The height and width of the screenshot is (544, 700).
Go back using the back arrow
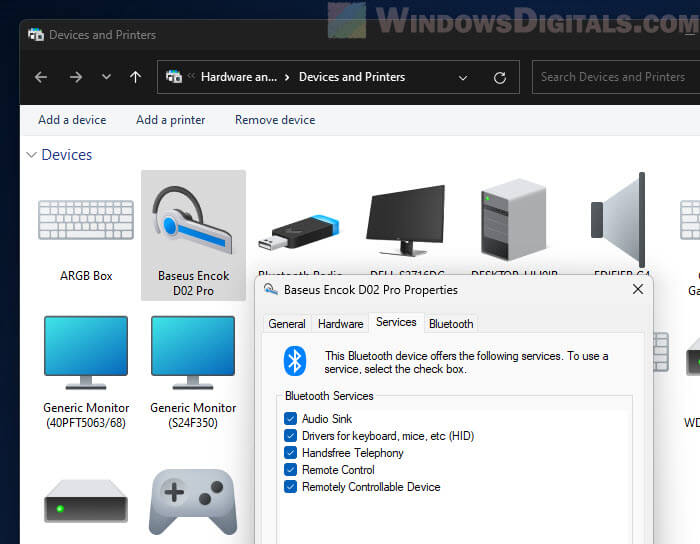(x=41, y=77)
